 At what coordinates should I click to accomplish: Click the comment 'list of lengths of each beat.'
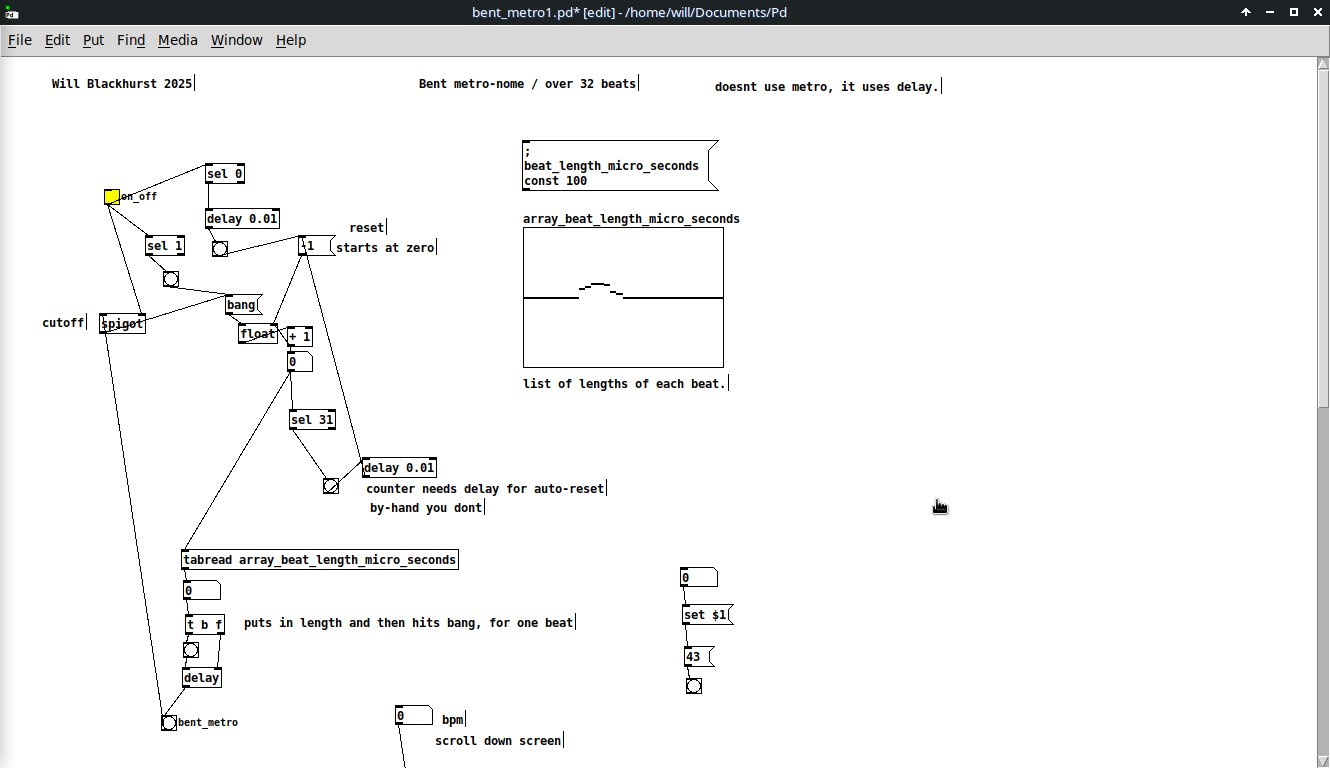[625, 384]
